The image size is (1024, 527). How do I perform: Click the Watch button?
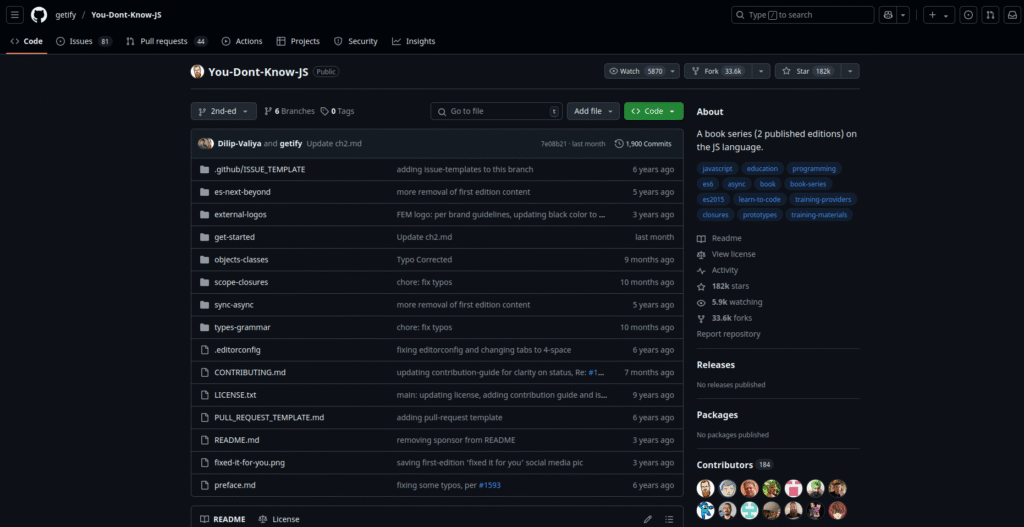[x=635, y=71]
